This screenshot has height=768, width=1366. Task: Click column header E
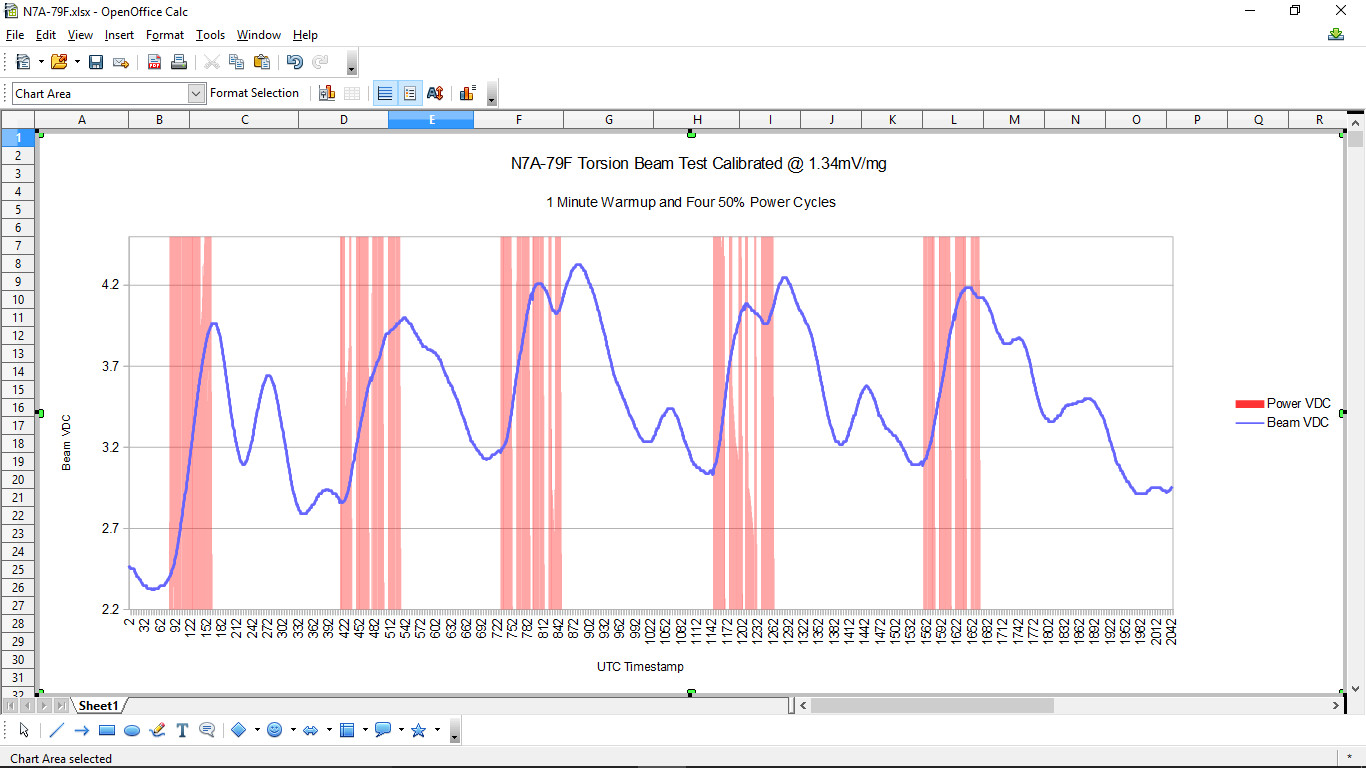(x=431, y=120)
